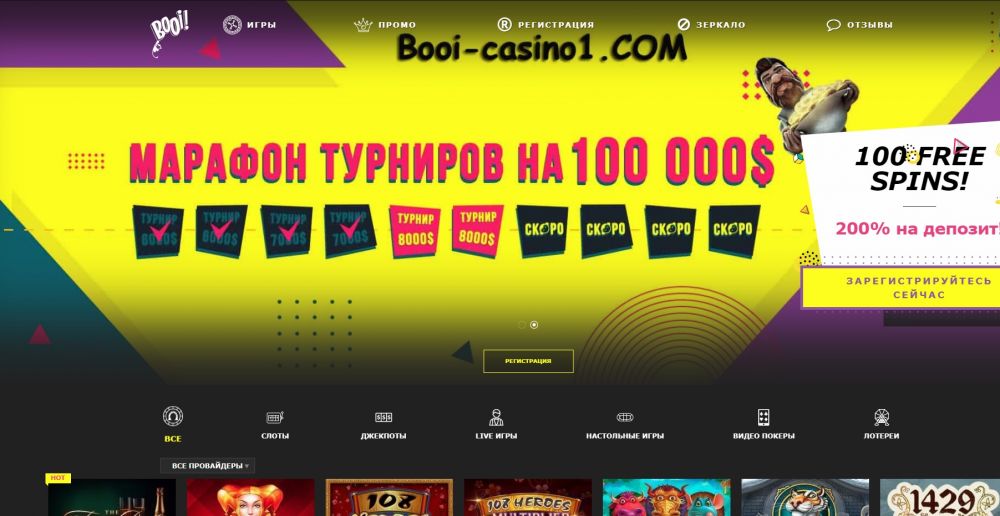1000x516 pixels.
Task: Select the second banner slide dot
Action: 534,325
